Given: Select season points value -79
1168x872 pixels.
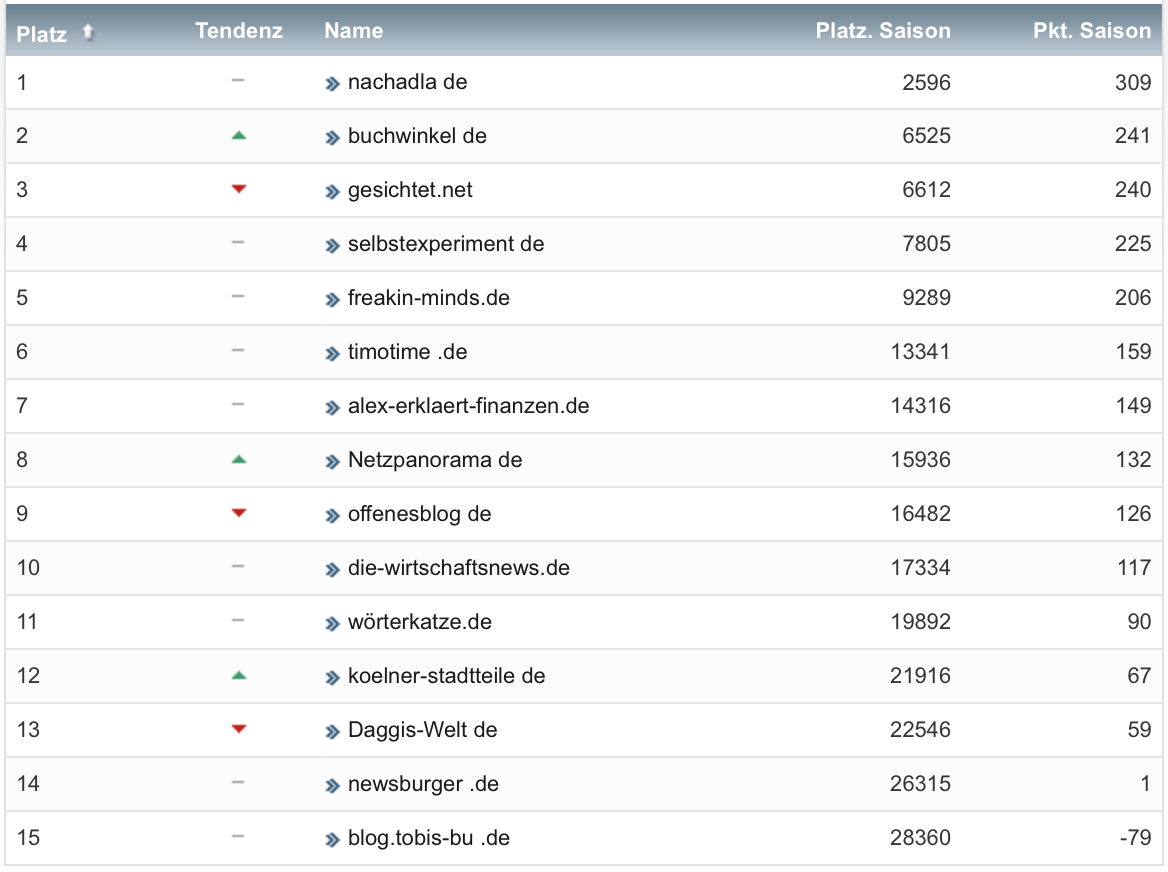Looking at the screenshot, I should point(1135,838).
